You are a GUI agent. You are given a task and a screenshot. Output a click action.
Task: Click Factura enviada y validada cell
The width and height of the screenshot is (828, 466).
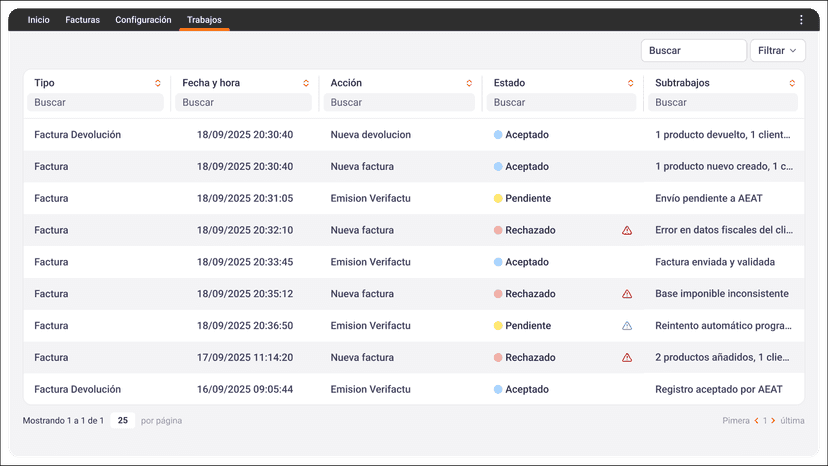(715, 262)
